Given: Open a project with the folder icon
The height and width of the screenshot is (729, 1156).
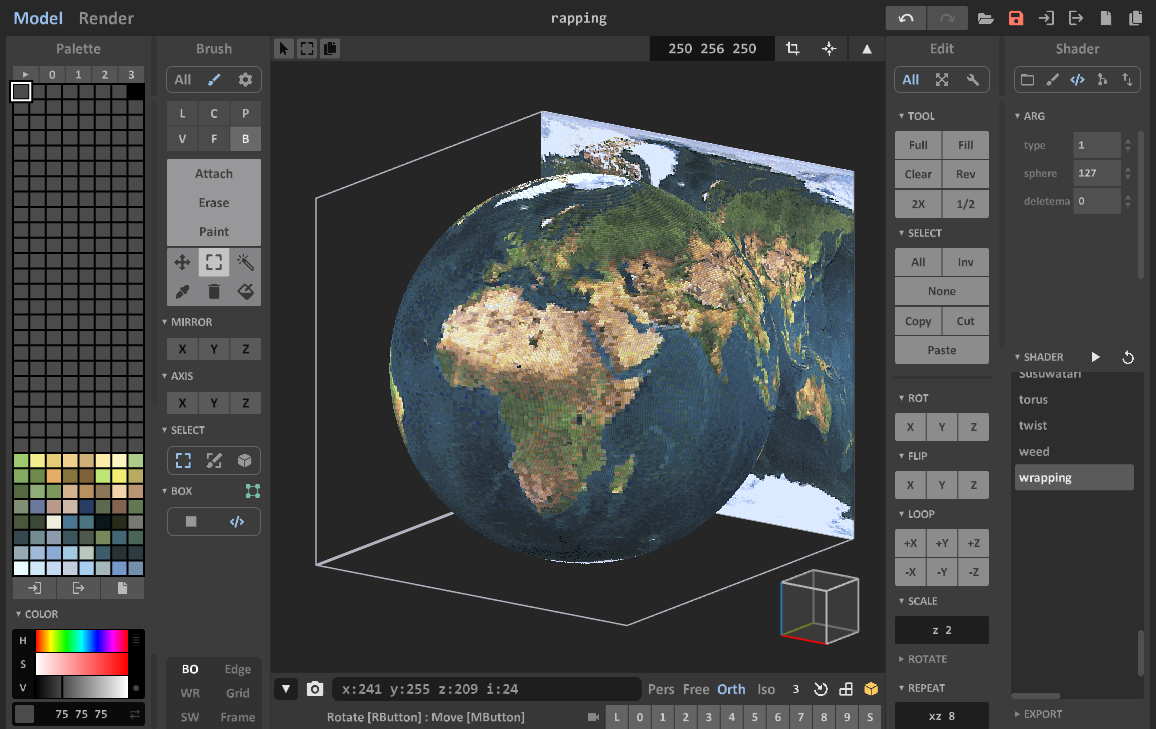Looking at the screenshot, I should (x=986, y=18).
